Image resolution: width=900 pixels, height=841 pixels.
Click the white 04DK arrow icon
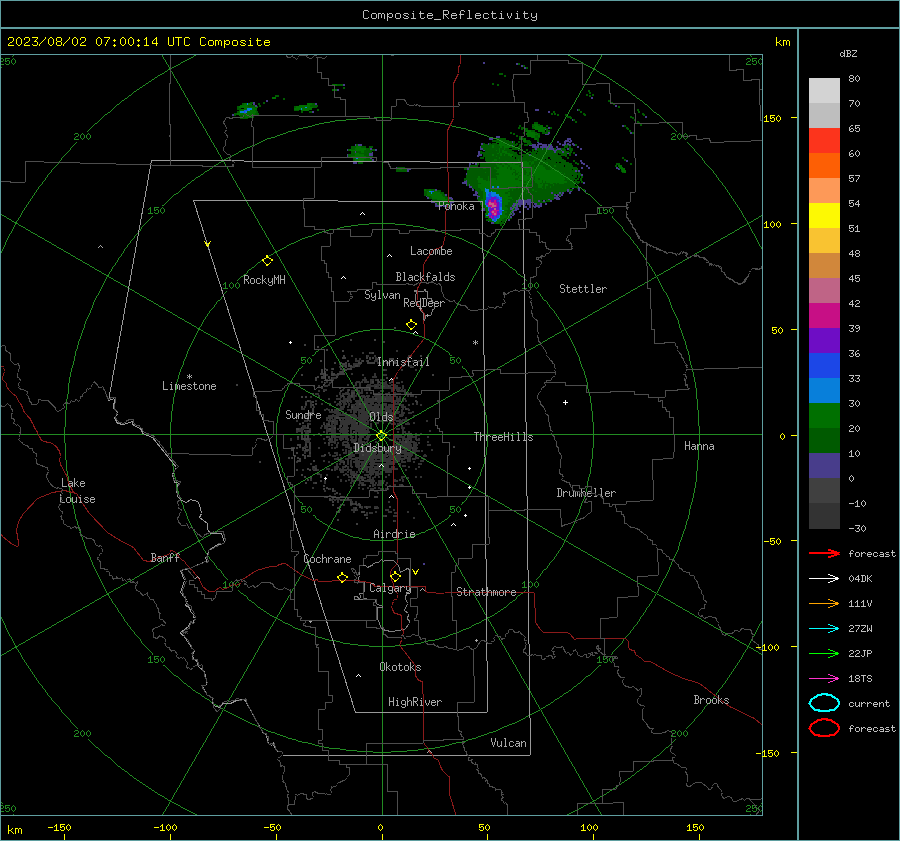tap(824, 578)
